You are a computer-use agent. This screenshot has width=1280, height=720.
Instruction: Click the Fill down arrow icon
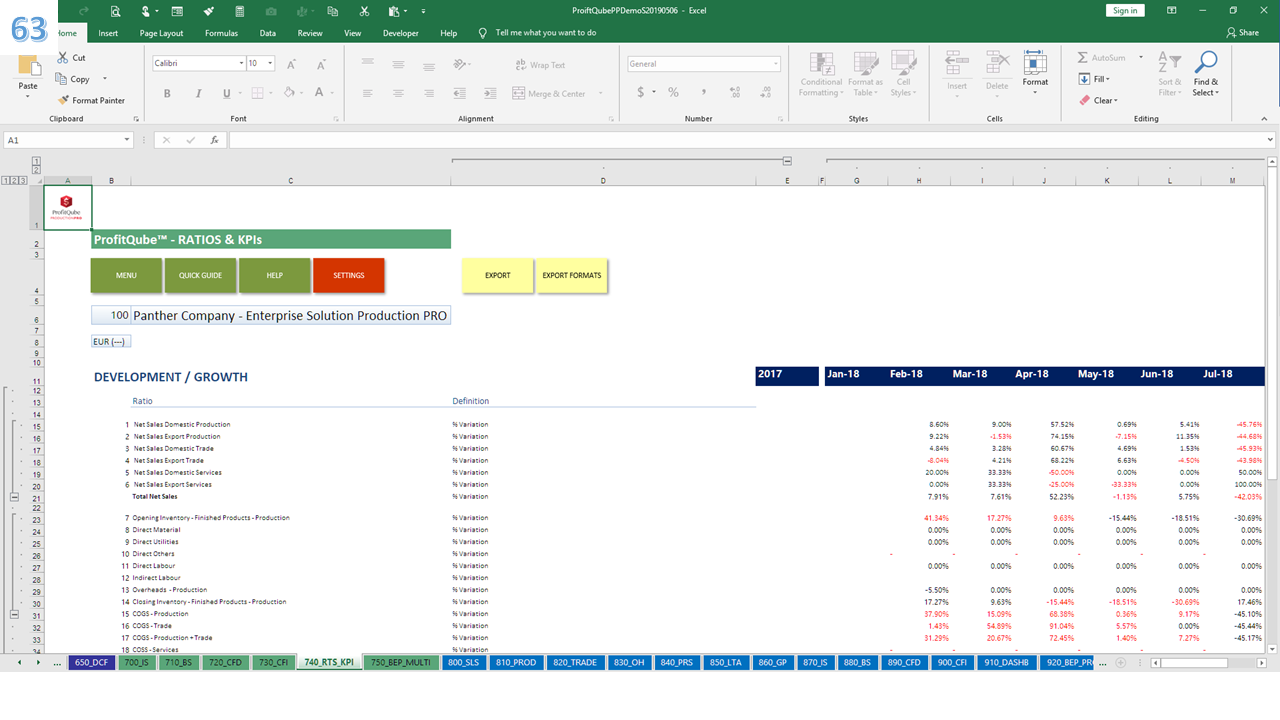pos(1084,79)
